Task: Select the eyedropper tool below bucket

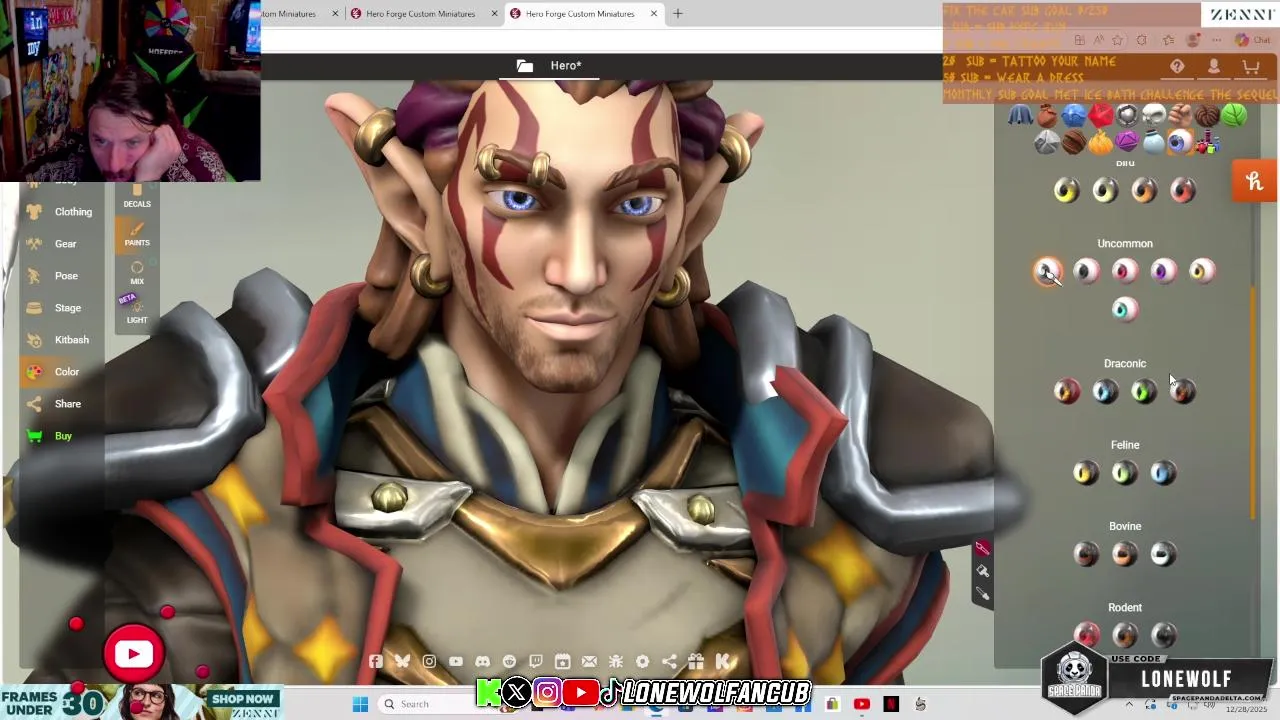Action: pyautogui.click(x=982, y=594)
